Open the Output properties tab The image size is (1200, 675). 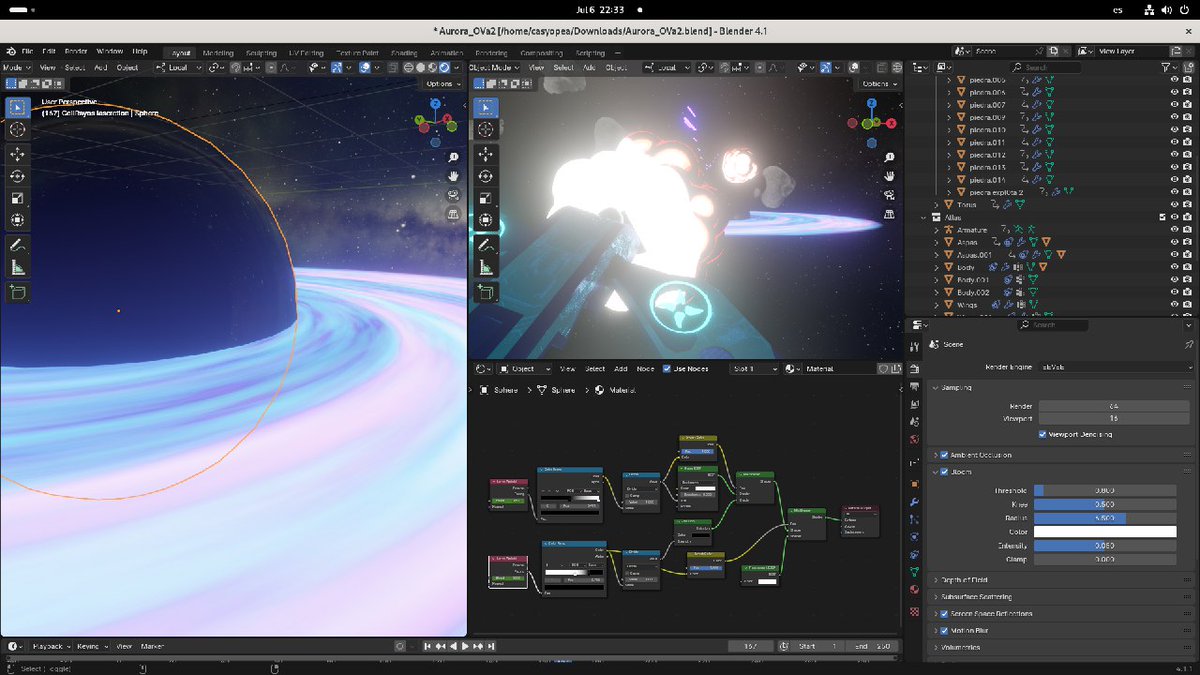pyautogui.click(x=915, y=388)
